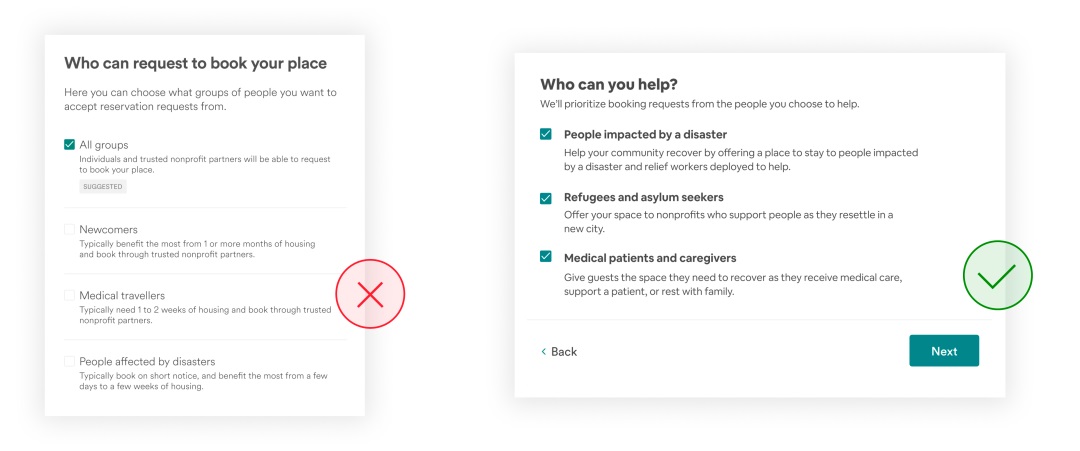
Task: Click the Medical travellers label
Action: [x=122, y=295]
